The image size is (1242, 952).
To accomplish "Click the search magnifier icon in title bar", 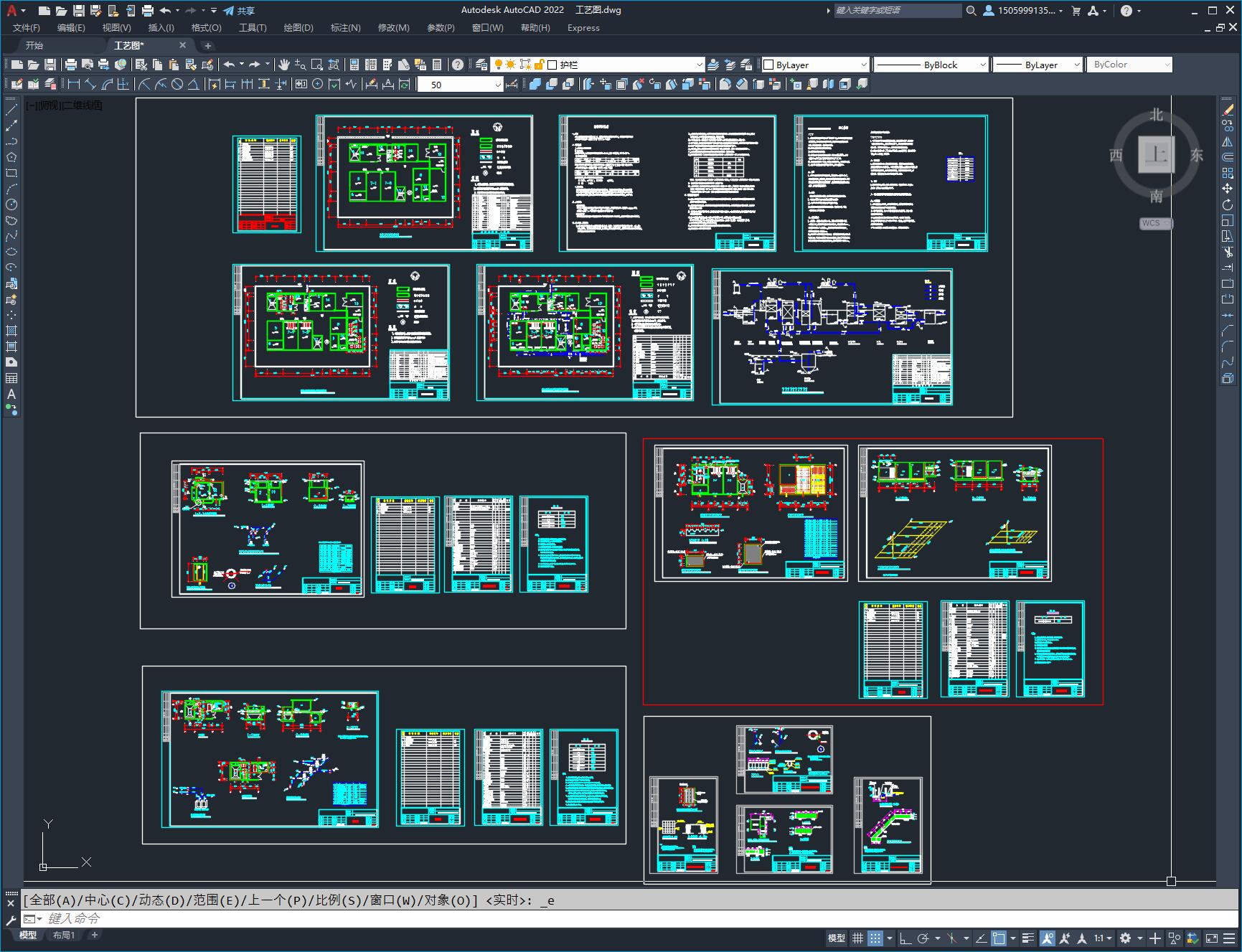I will pos(971,11).
